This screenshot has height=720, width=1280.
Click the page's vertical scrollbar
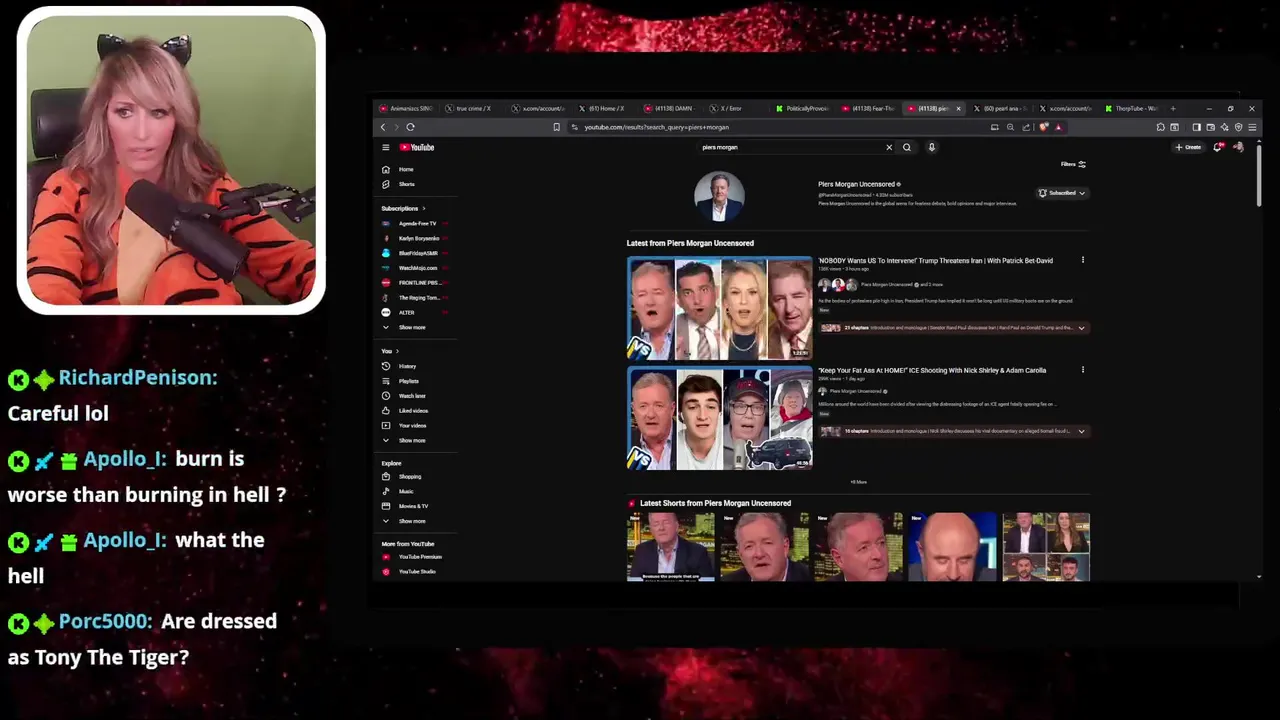pyautogui.click(x=1258, y=176)
